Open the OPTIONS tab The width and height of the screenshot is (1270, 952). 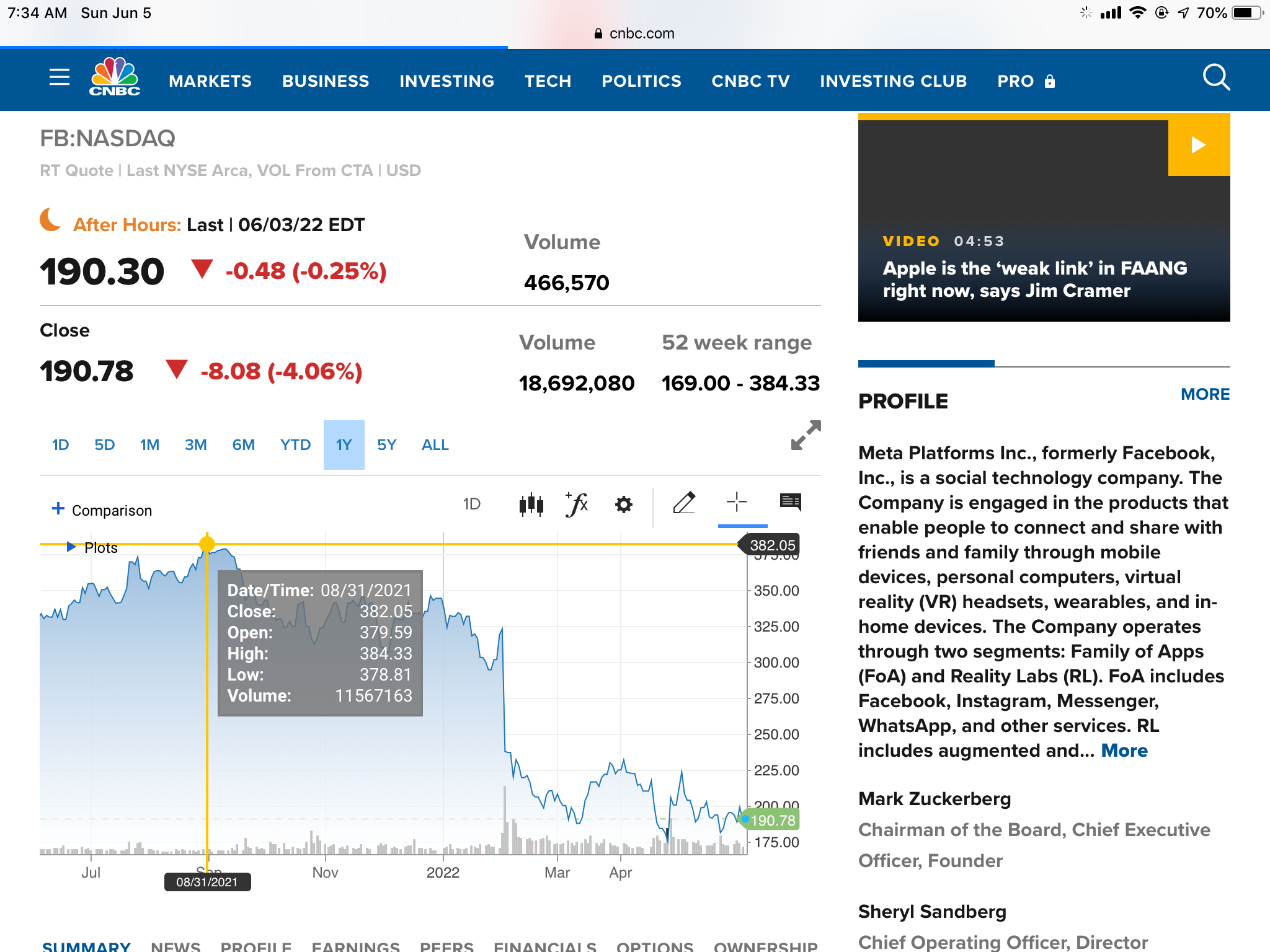[x=655, y=946]
